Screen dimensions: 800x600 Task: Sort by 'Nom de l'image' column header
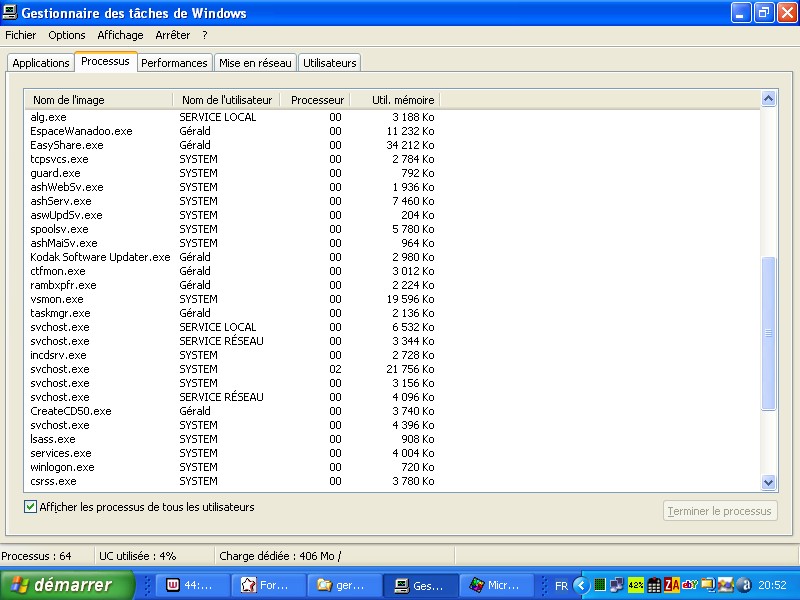[98, 100]
